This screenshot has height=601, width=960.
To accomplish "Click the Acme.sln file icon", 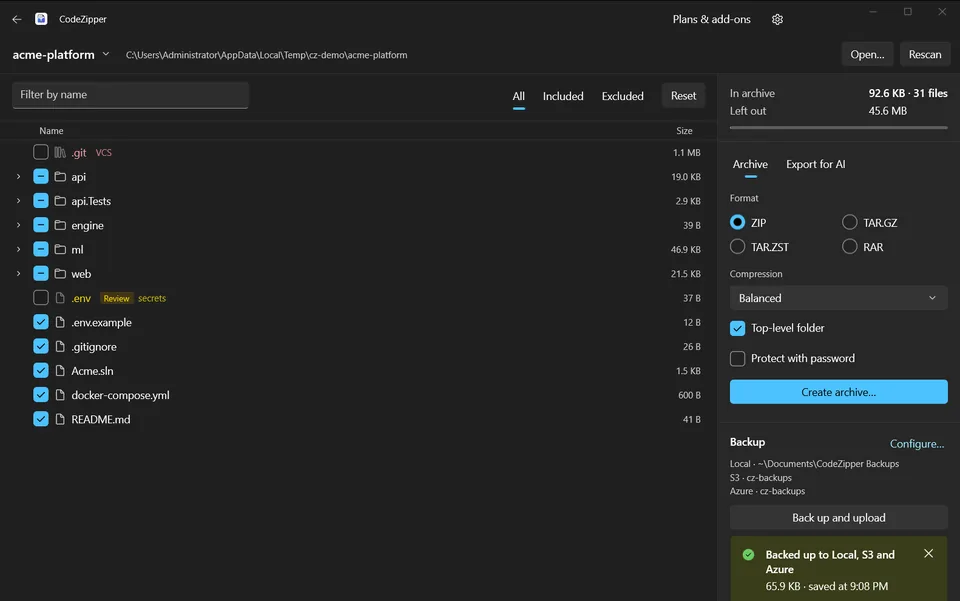I will pos(60,371).
